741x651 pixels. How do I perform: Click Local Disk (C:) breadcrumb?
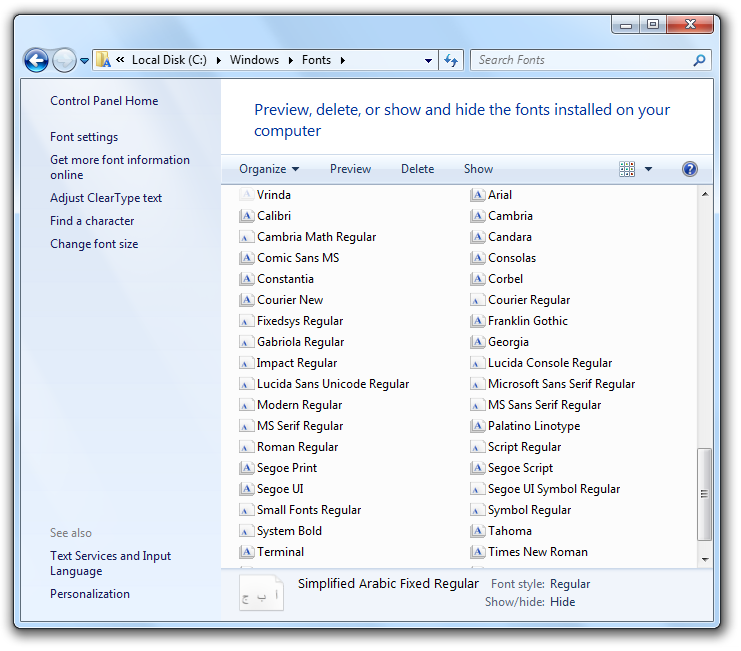click(x=169, y=60)
